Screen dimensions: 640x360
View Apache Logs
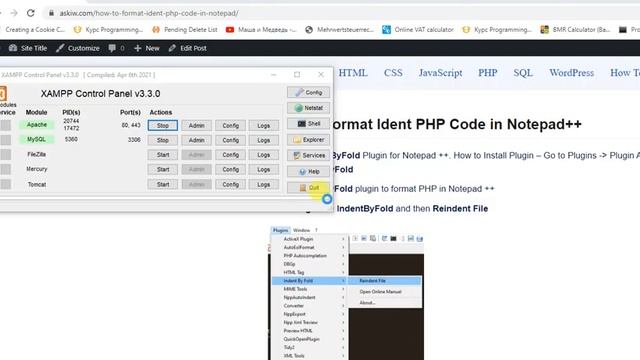[x=264, y=125]
